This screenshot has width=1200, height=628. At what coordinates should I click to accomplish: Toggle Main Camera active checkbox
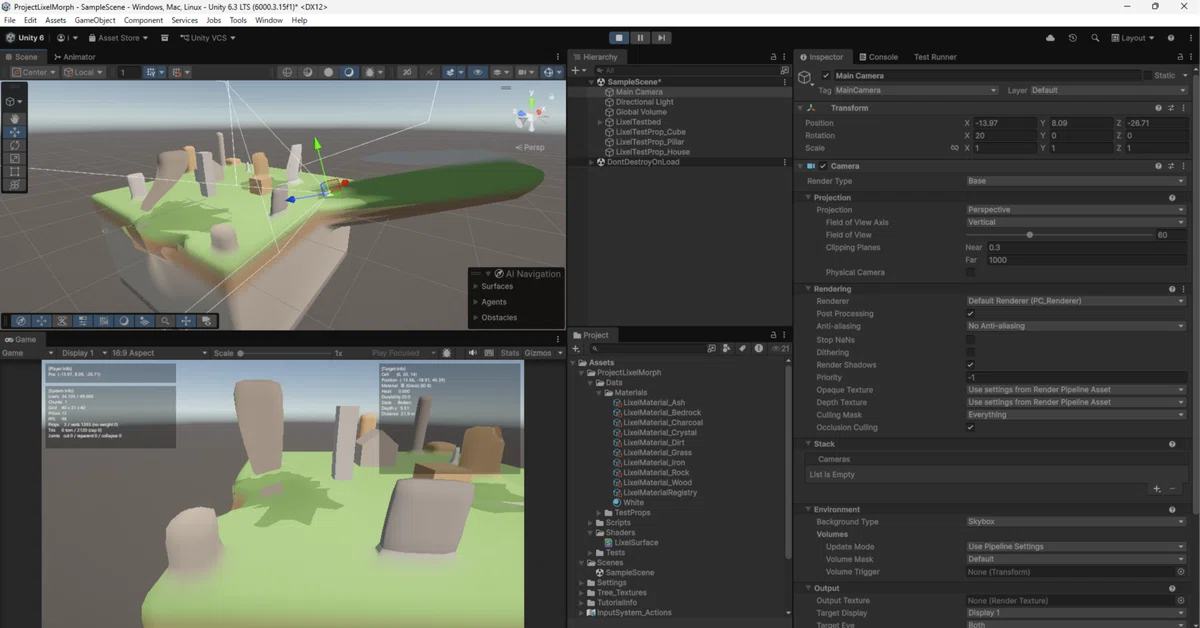tap(826, 76)
